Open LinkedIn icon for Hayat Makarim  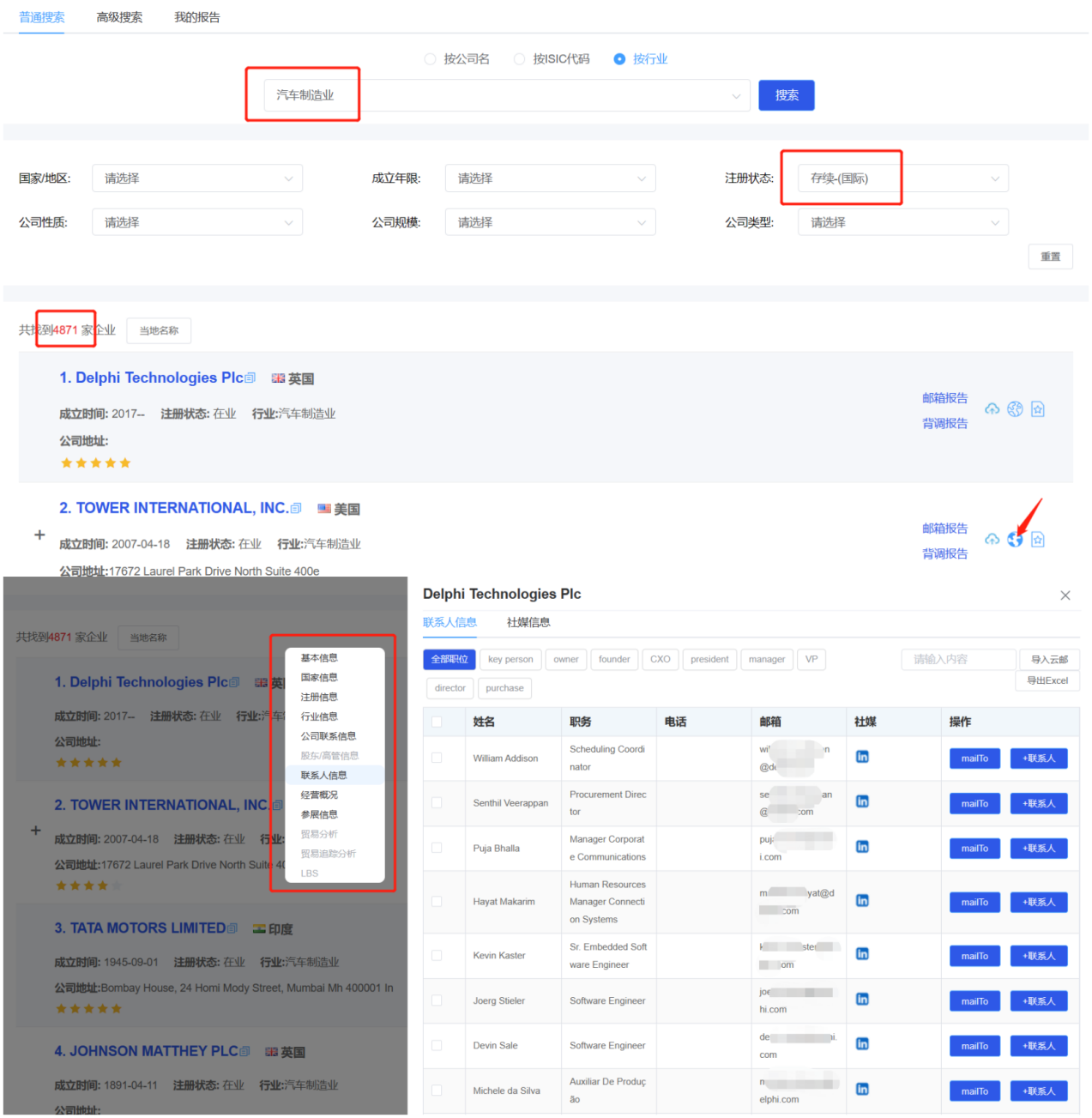pyautogui.click(x=862, y=901)
